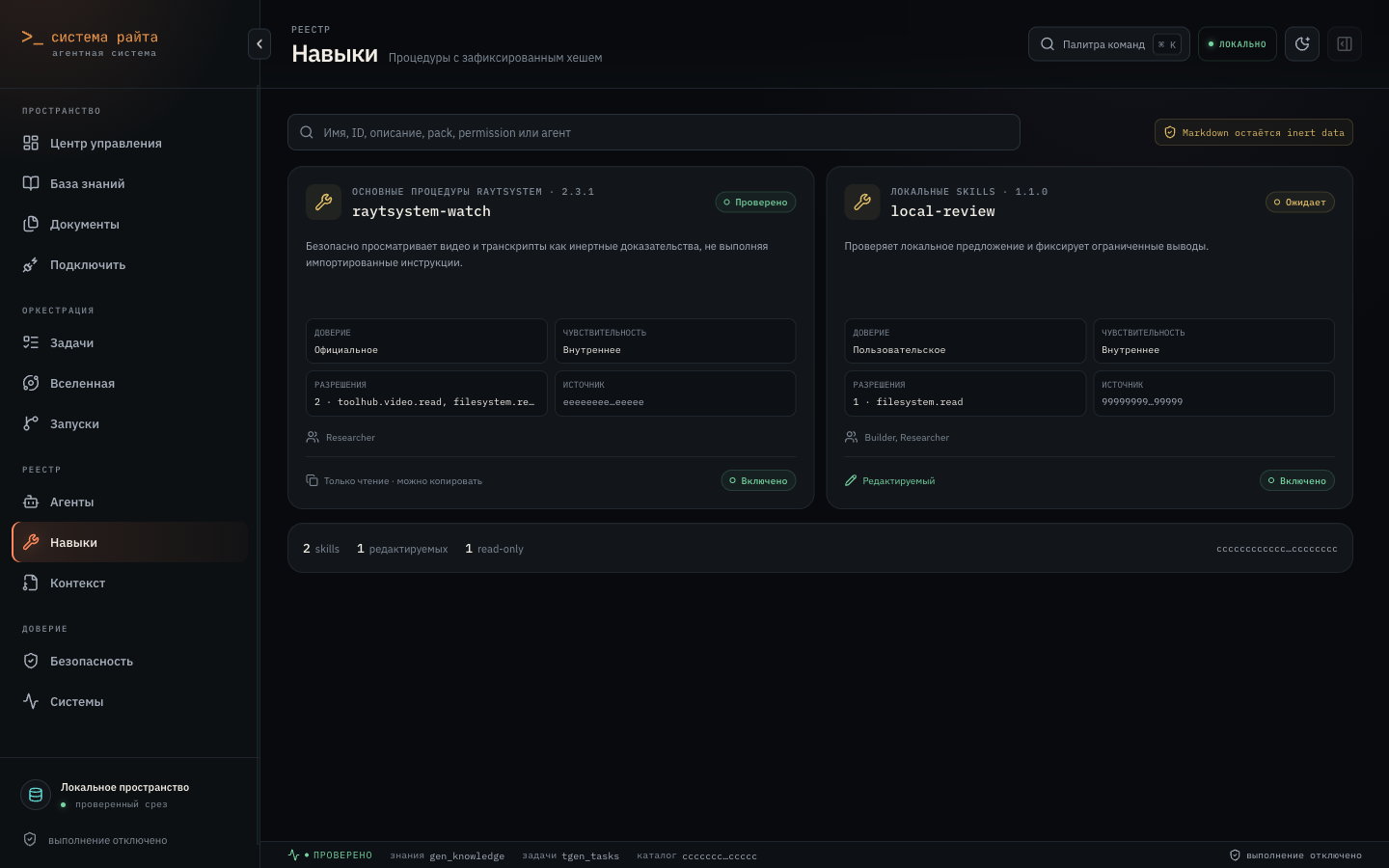Viewport: 1389px width, 868px height.
Task: Click the Агенты robot icon
Action: coord(31,502)
